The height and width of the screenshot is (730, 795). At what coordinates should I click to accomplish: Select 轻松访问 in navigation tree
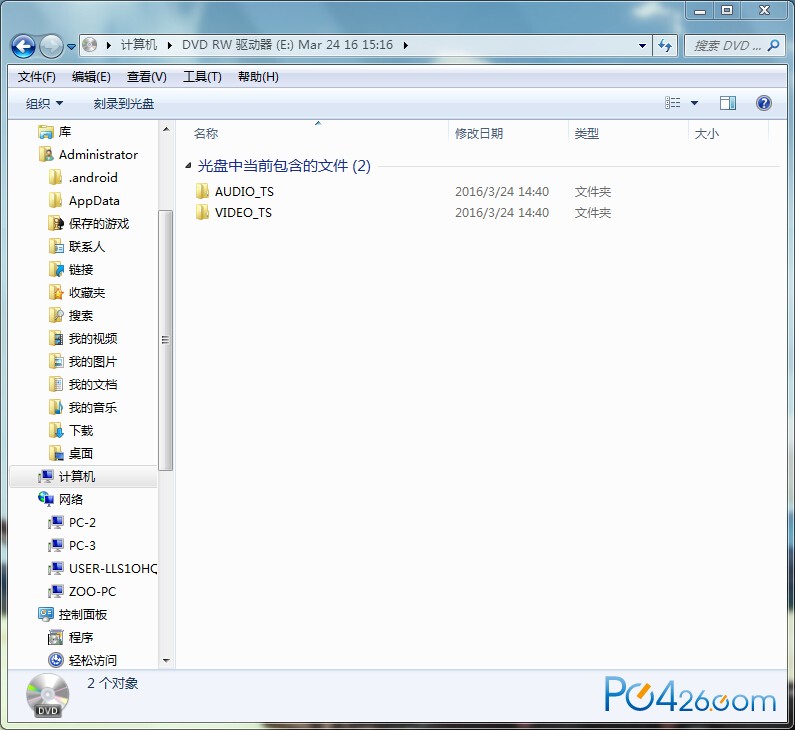(83, 661)
